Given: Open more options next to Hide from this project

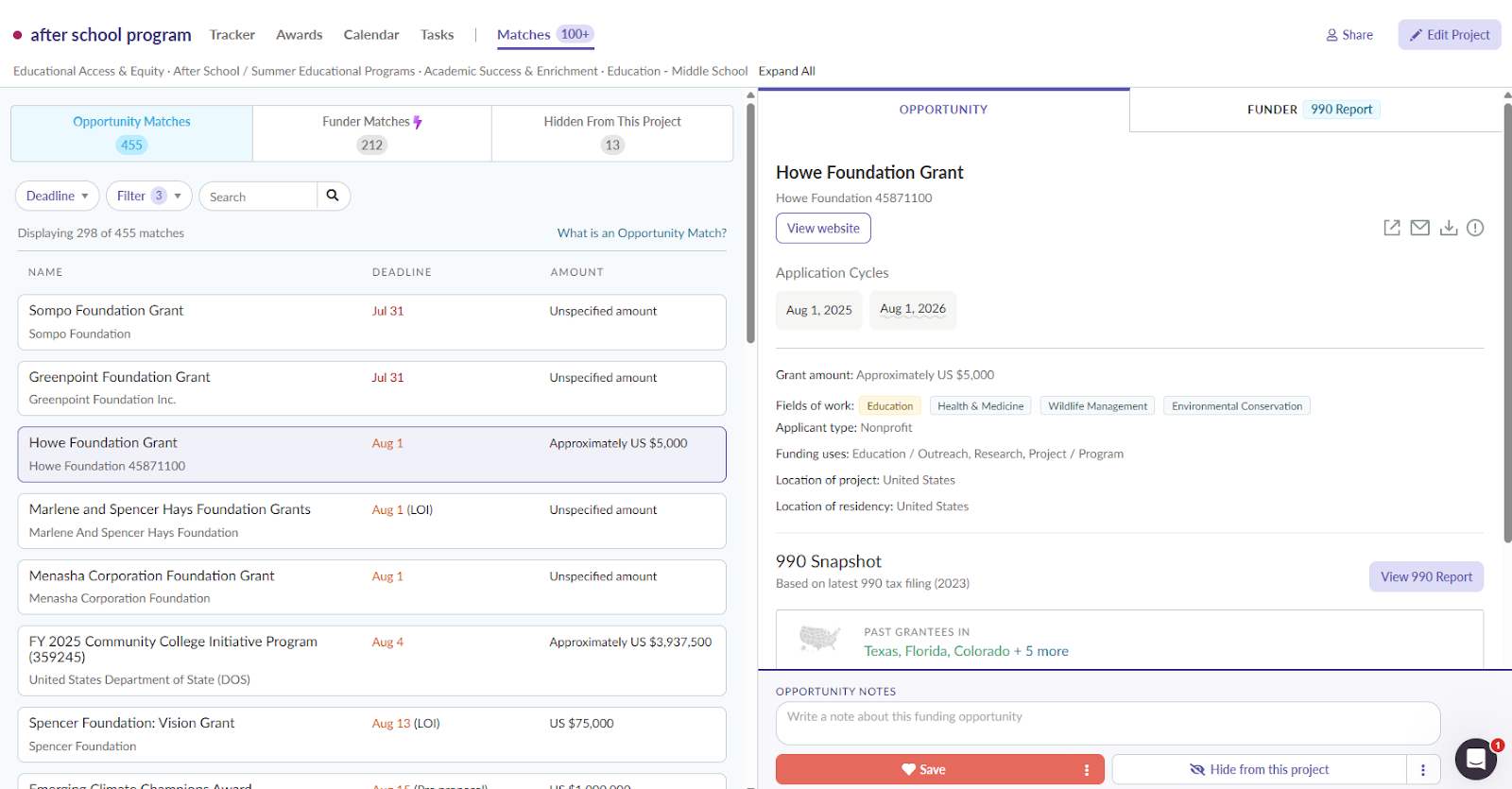Looking at the screenshot, I should click(1423, 770).
